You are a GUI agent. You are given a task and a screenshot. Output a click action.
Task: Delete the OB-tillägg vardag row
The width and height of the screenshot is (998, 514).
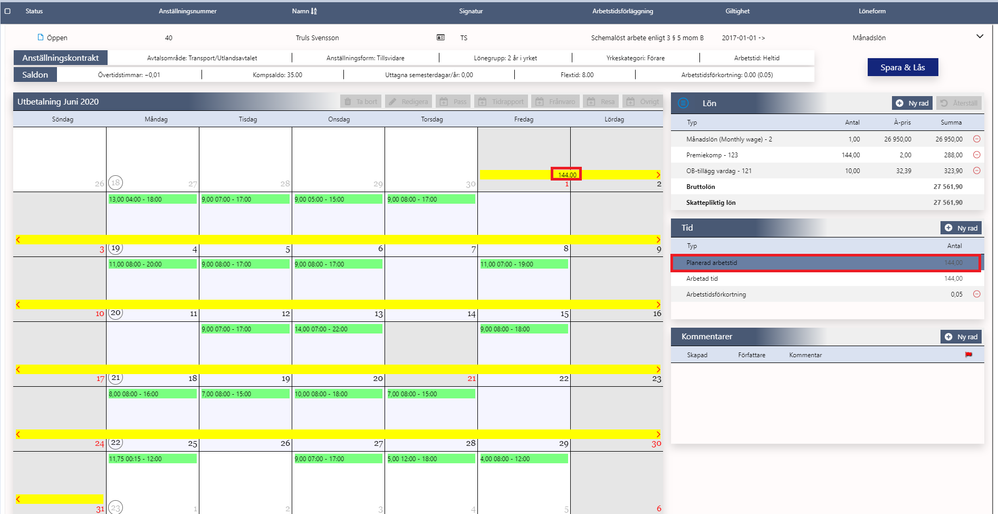pos(977,170)
